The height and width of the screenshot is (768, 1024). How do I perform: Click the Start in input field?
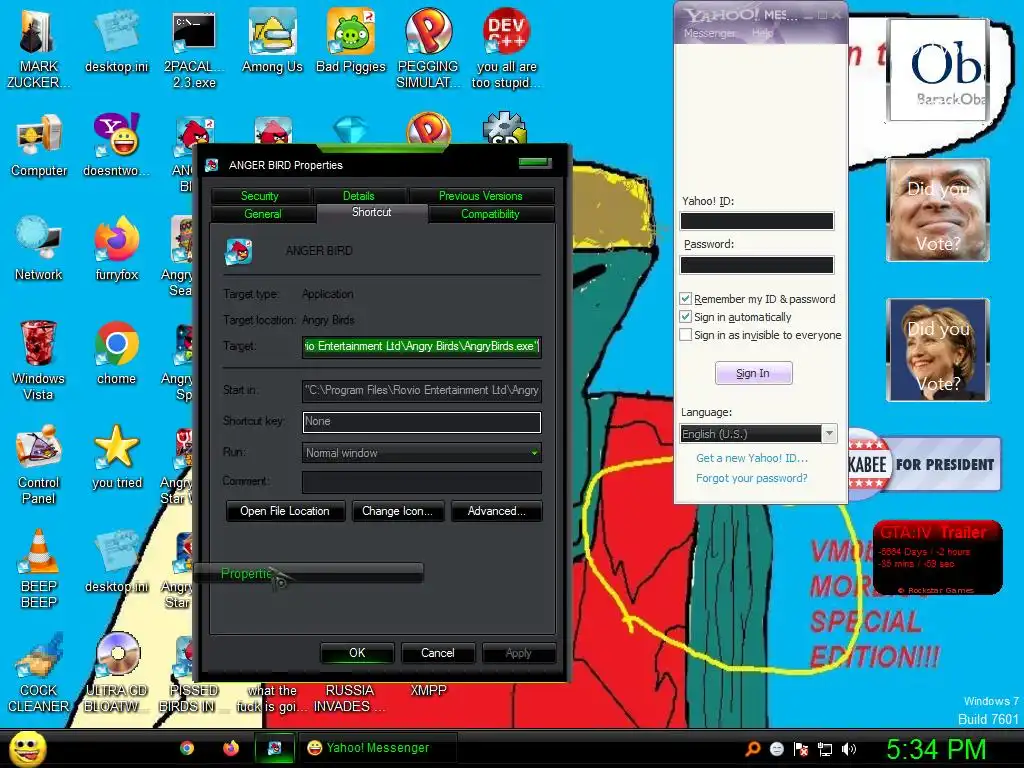tap(421, 390)
